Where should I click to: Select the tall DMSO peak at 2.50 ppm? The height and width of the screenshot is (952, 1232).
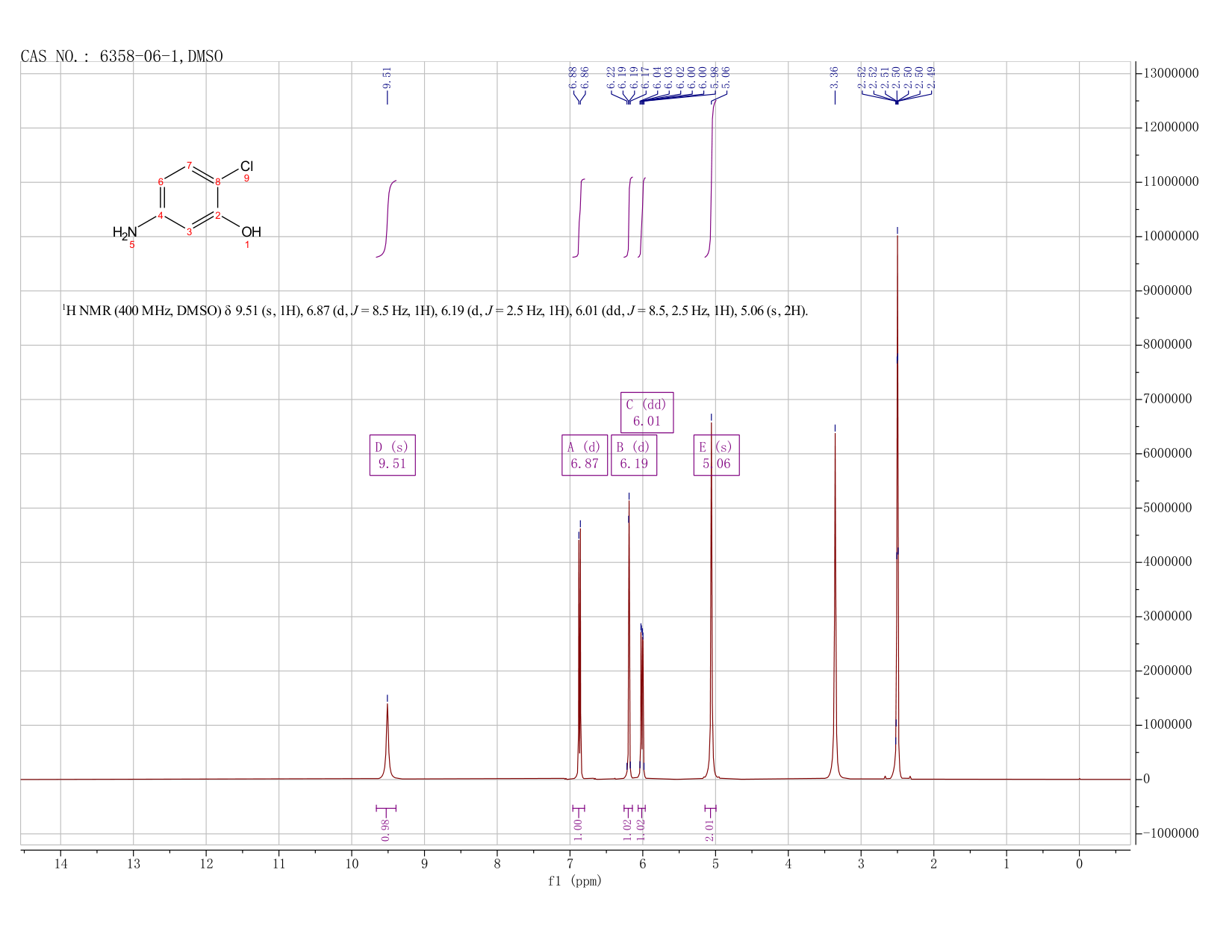(x=897, y=508)
